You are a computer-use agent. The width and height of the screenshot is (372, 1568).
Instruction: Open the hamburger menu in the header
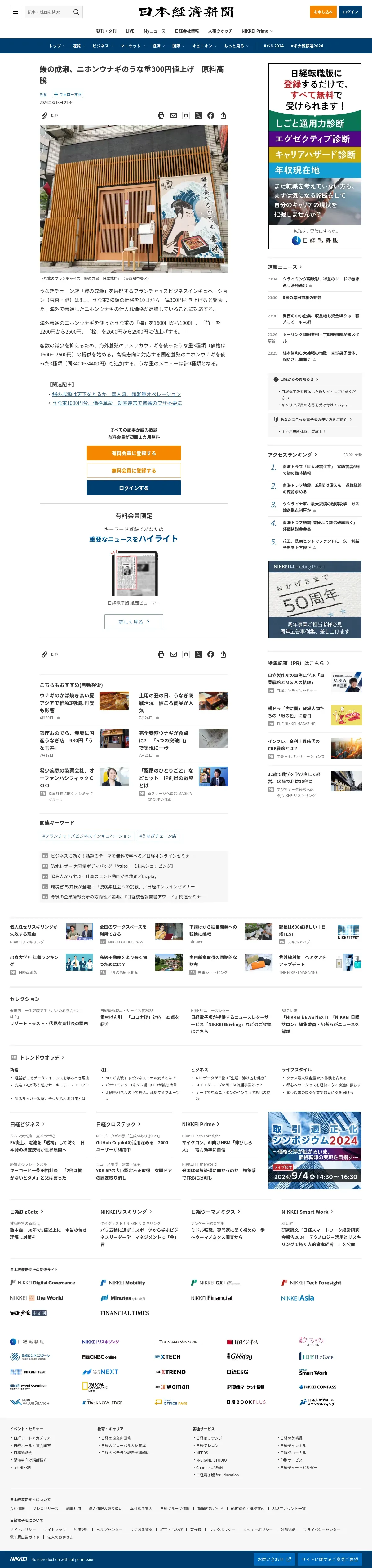pyautogui.click(x=15, y=11)
